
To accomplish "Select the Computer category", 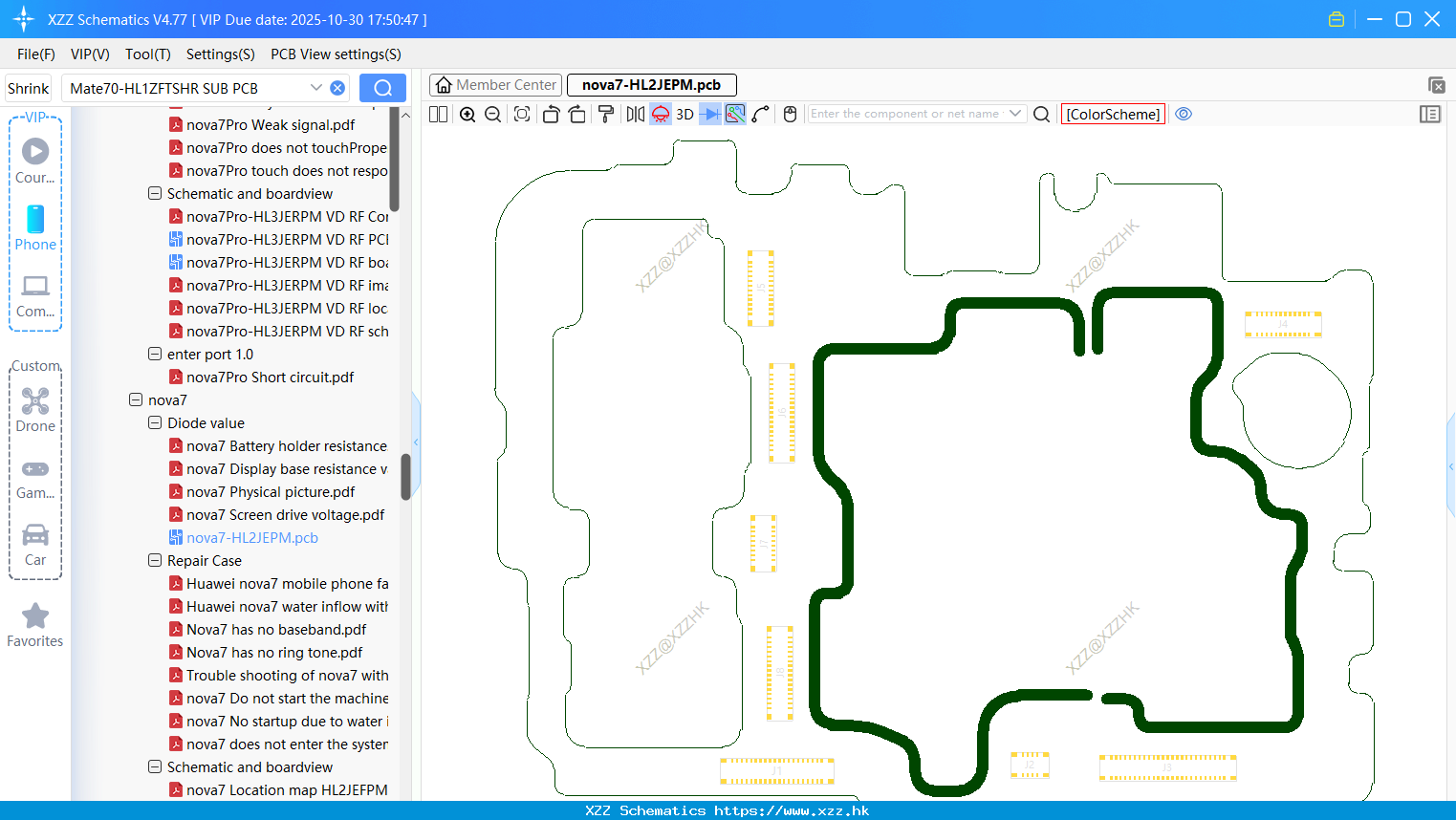I will click(x=35, y=295).
